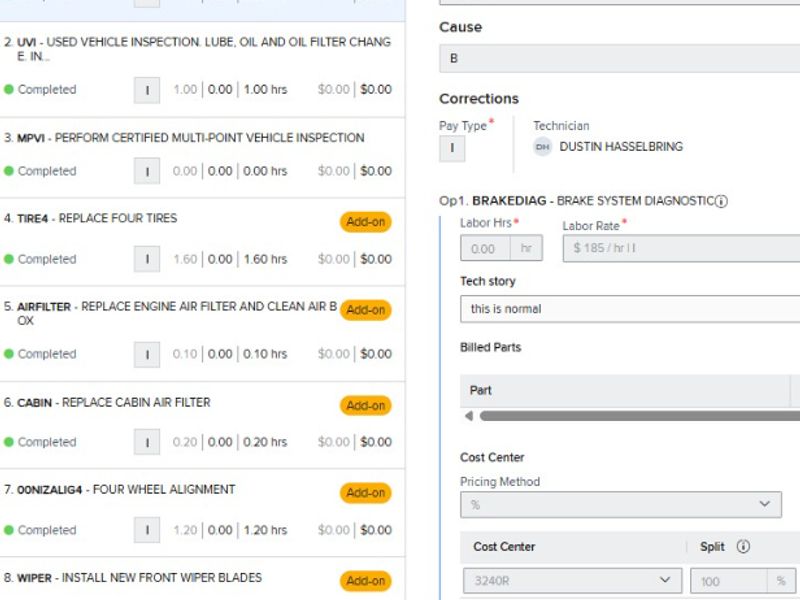Screen dimensions: 800x600
Task: Click the DH technician avatar icon
Action: [x=542, y=147]
